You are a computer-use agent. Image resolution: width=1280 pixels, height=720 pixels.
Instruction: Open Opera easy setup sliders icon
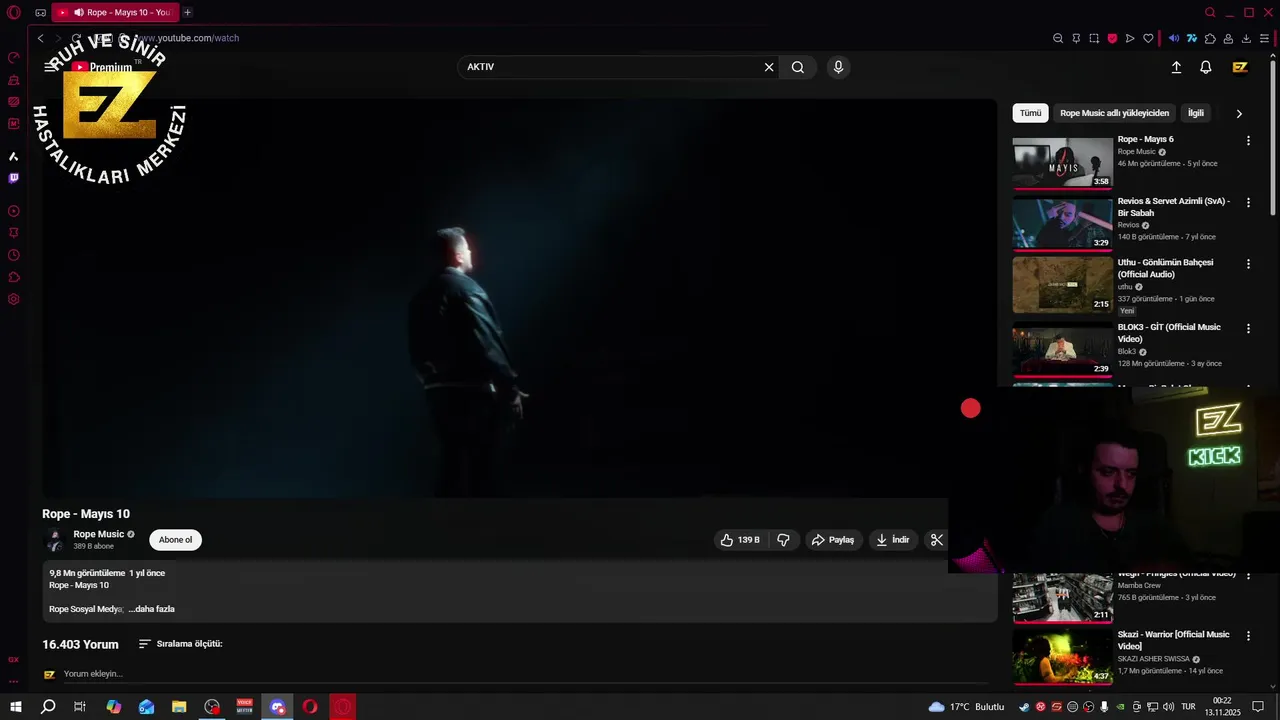click(1264, 38)
